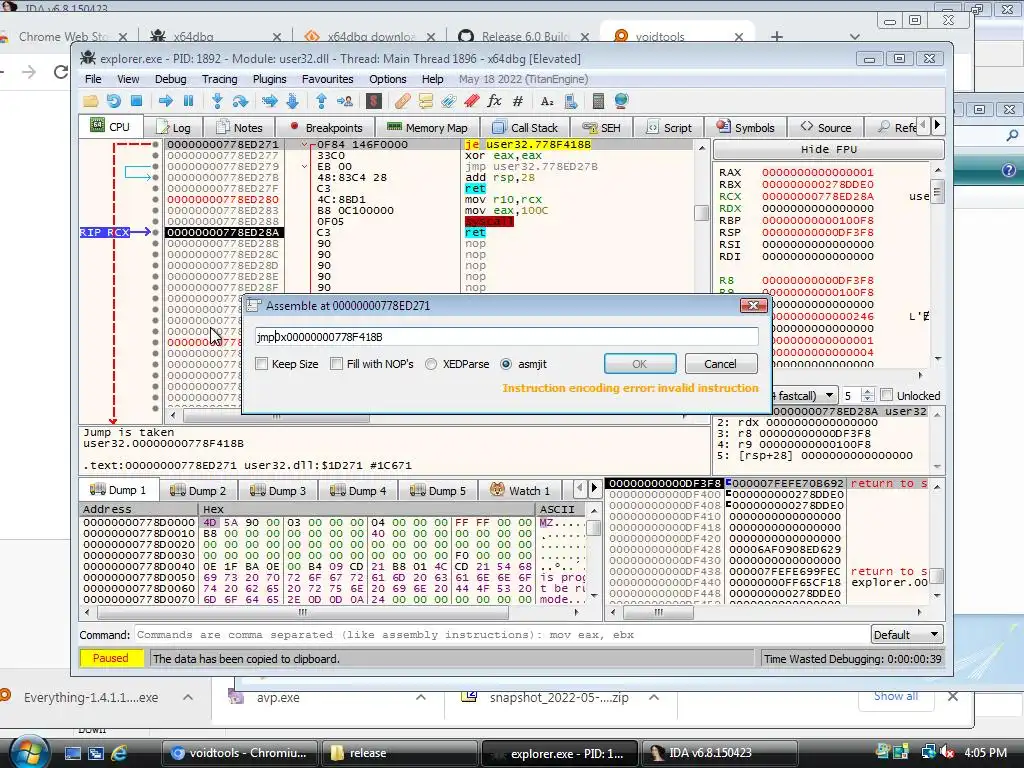The height and width of the screenshot is (768, 1024).
Task: Open the Plugins menu
Action: pos(270,79)
